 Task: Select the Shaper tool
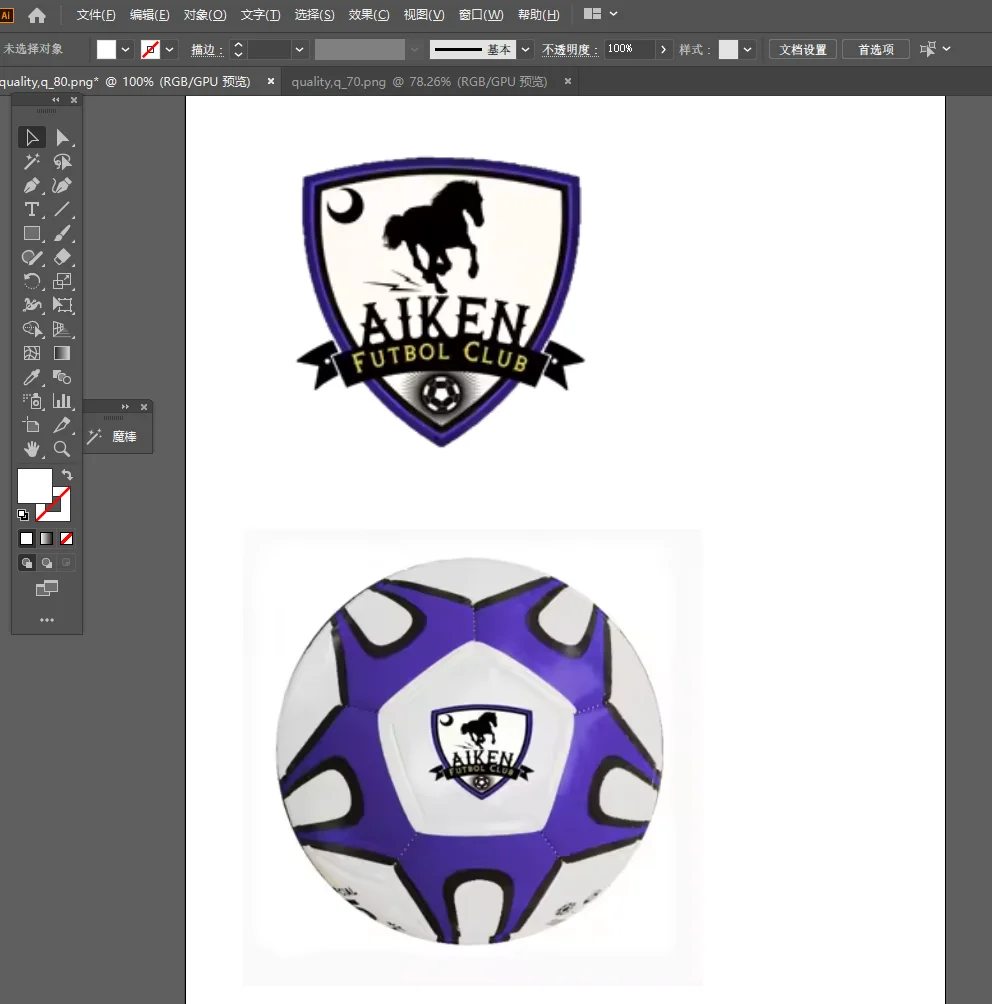point(31,257)
